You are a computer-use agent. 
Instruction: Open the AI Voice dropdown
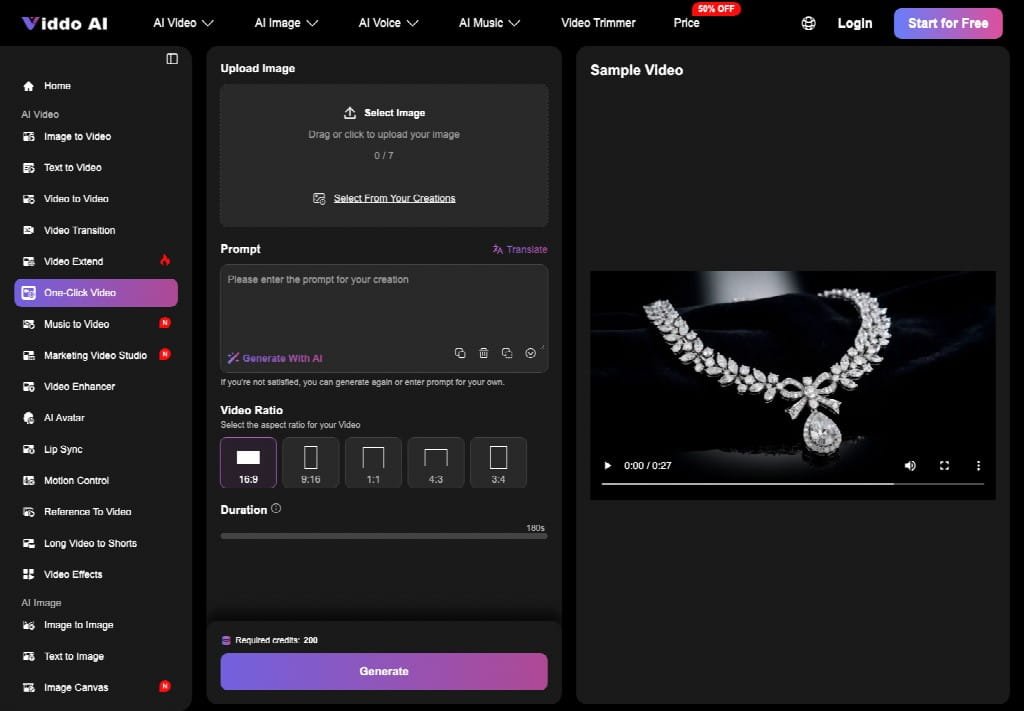point(389,23)
